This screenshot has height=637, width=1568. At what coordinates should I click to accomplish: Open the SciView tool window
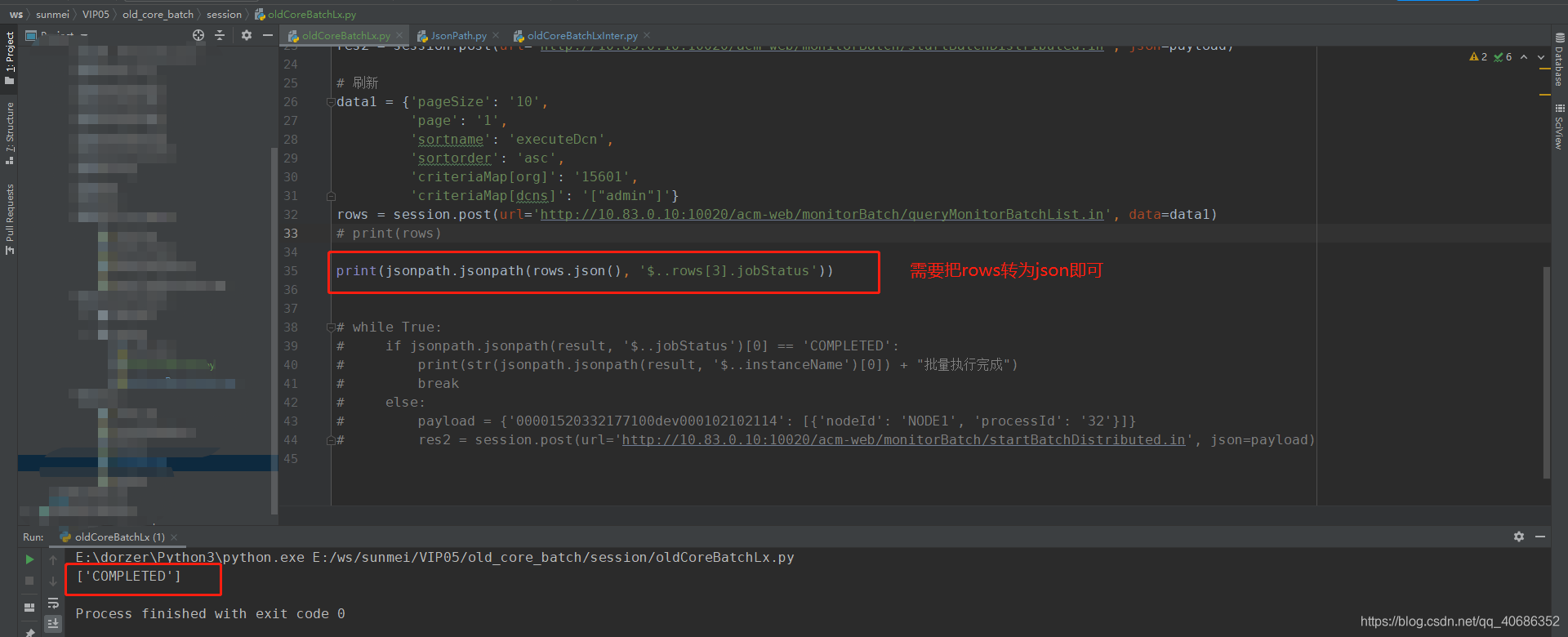(x=1559, y=127)
